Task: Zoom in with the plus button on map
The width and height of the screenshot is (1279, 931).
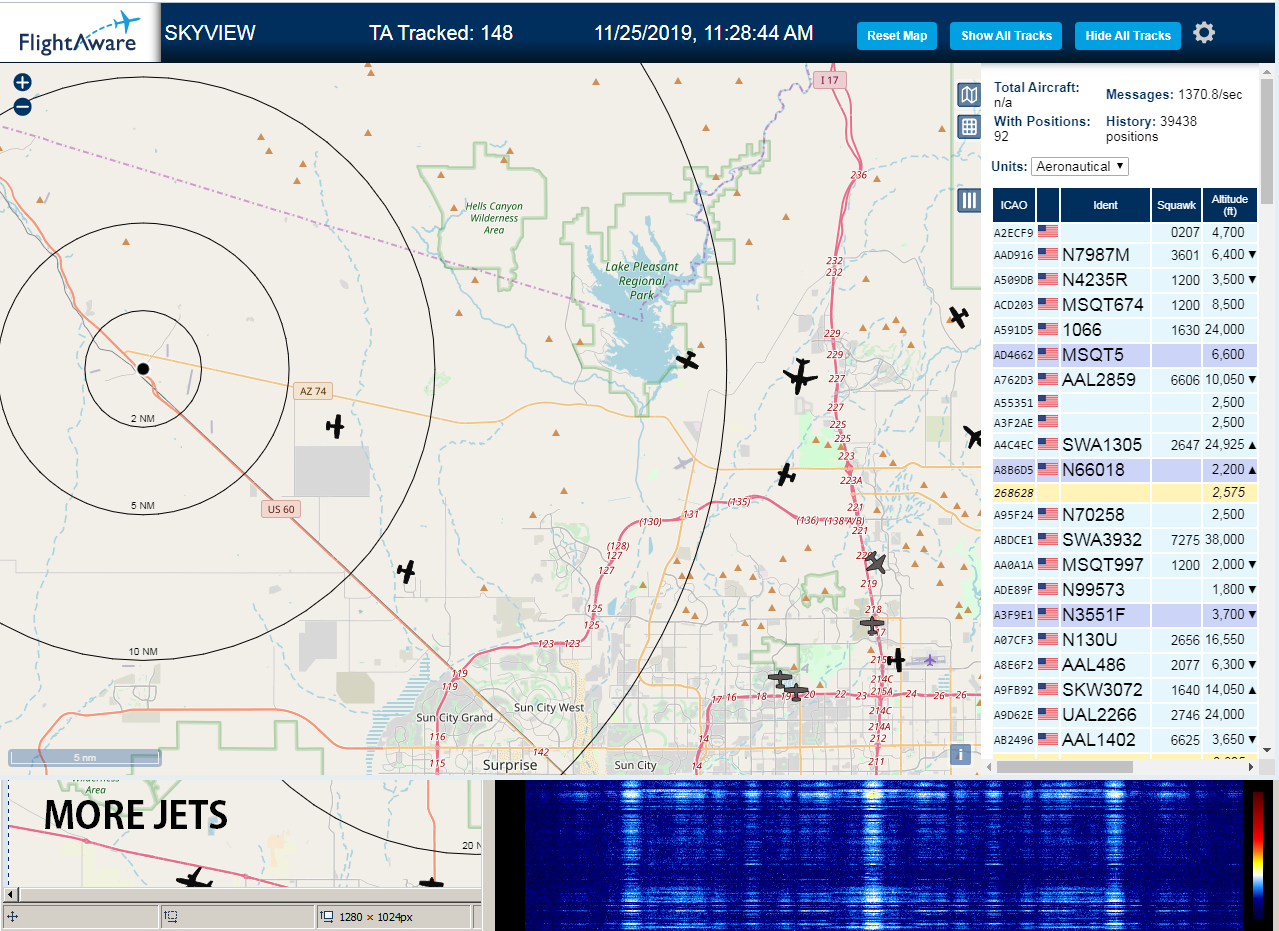Action: pos(22,82)
